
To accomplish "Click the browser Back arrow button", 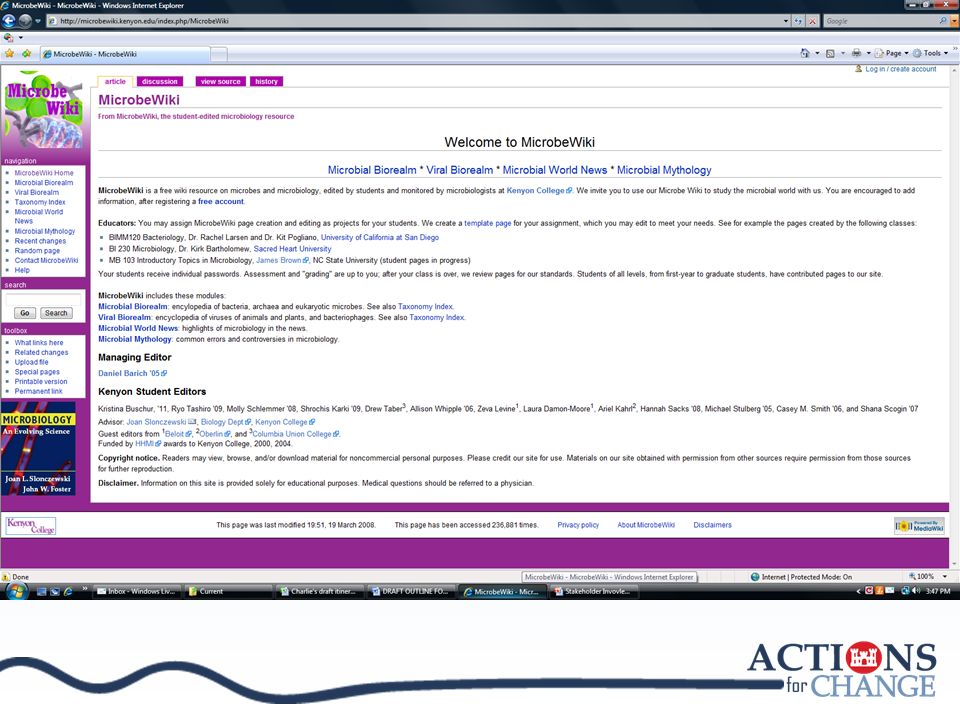I will click(9, 21).
